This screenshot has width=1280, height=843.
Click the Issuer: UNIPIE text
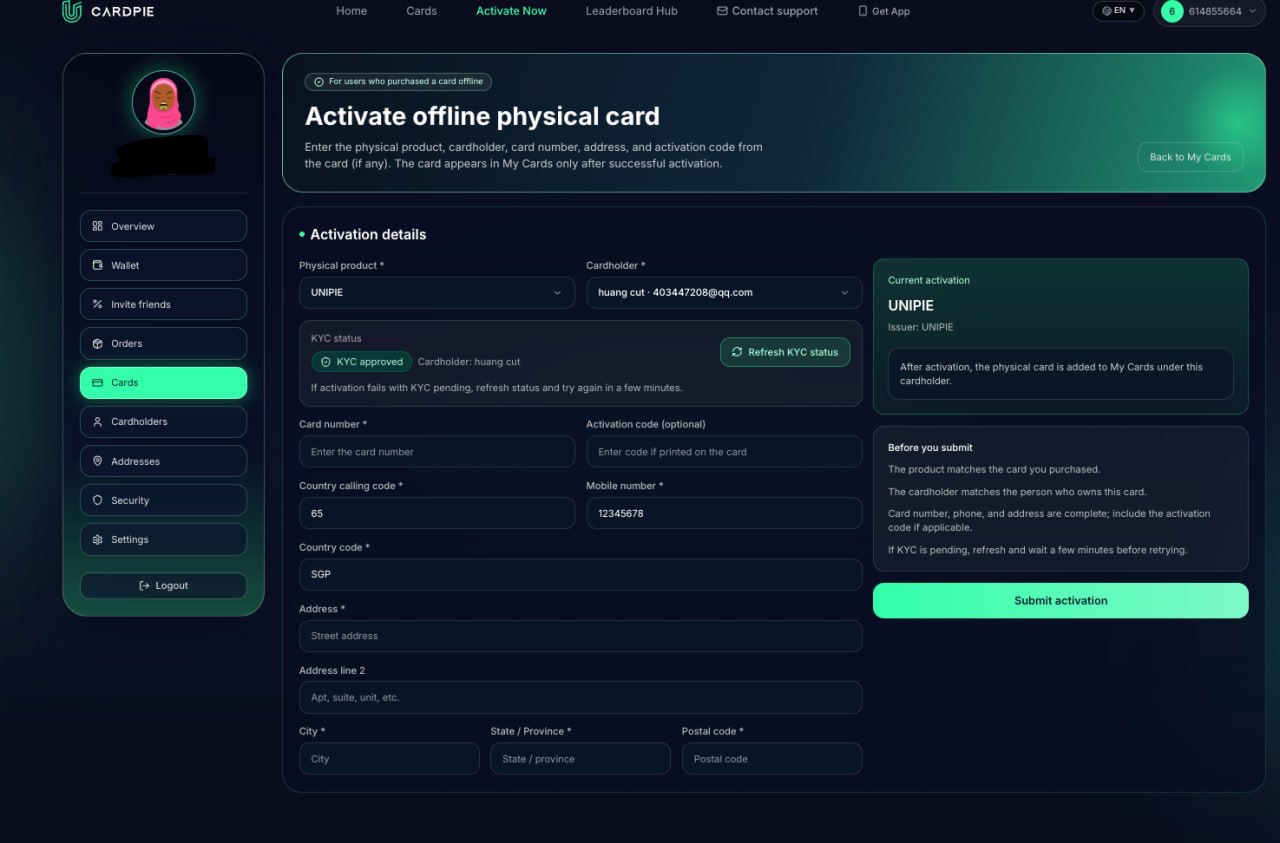(920, 327)
